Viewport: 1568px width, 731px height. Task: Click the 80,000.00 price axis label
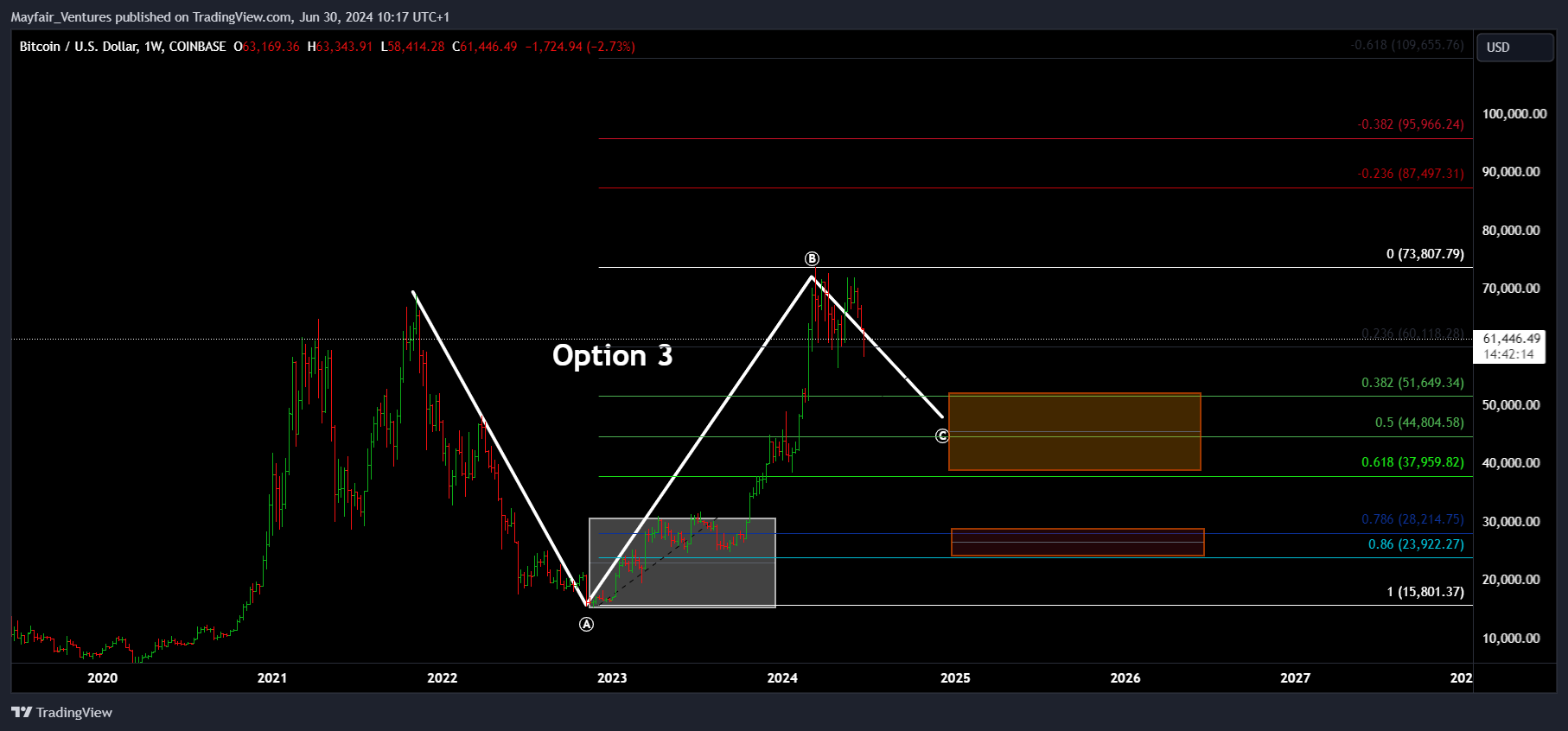point(1511,231)
